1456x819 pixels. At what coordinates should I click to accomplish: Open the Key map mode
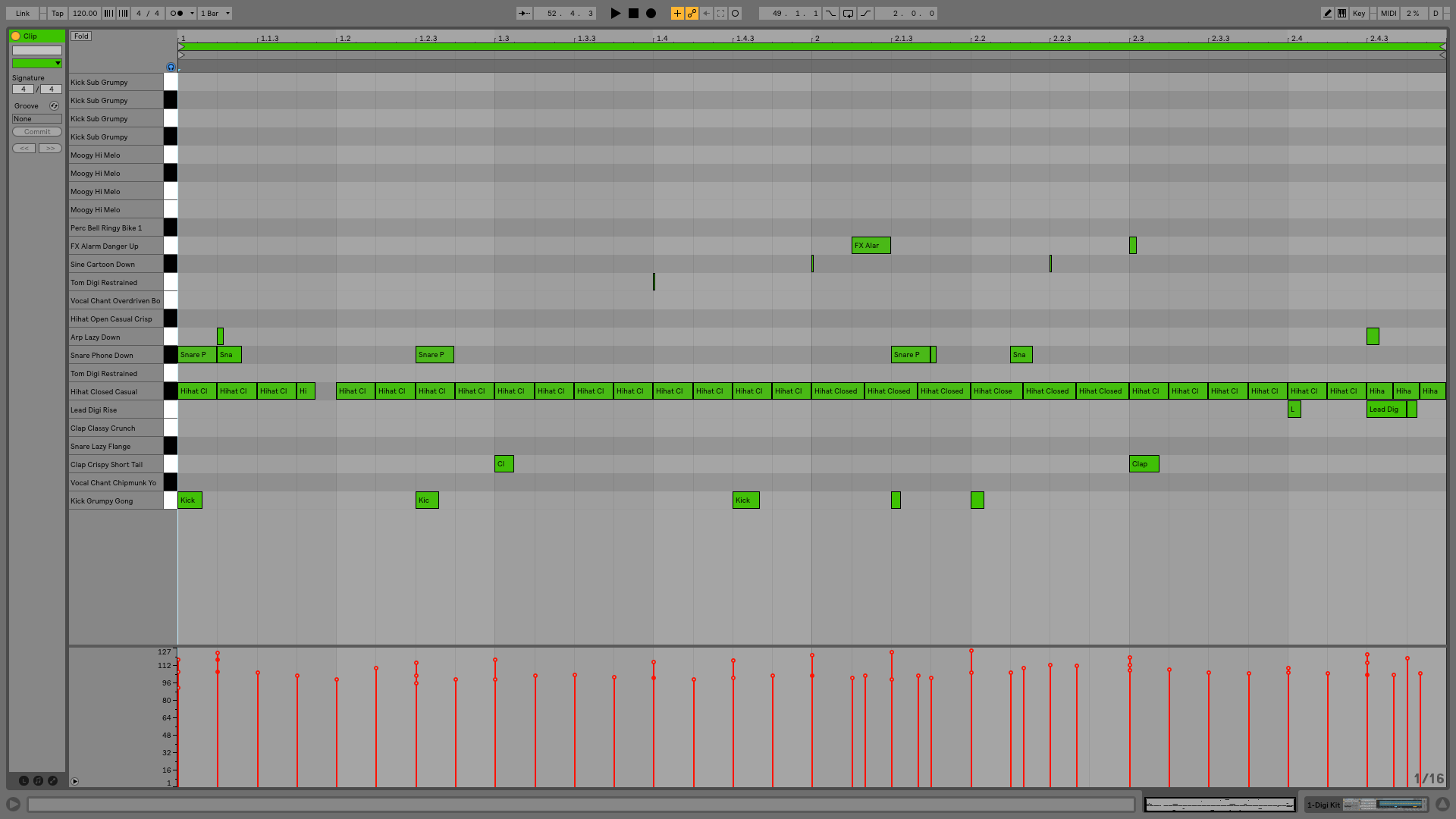tap(1359, 13)
